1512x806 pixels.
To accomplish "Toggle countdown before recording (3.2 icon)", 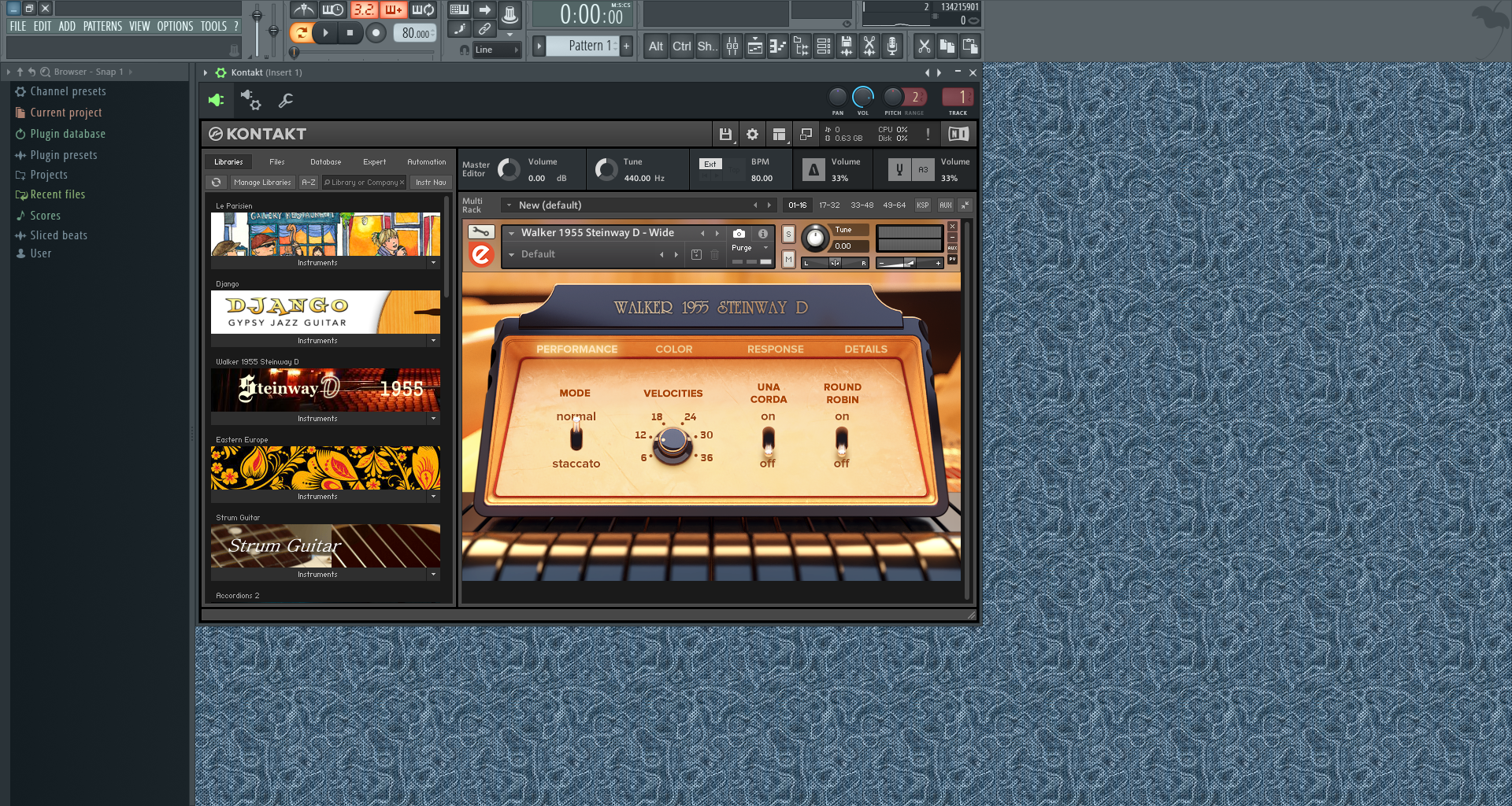I will pos(363,10).
